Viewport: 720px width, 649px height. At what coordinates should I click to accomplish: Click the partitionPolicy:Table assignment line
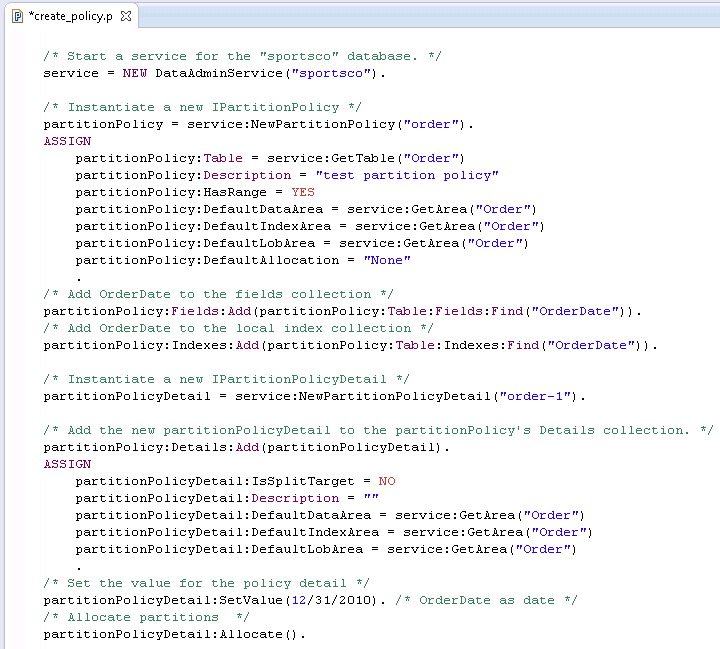[x=270, y=158]
